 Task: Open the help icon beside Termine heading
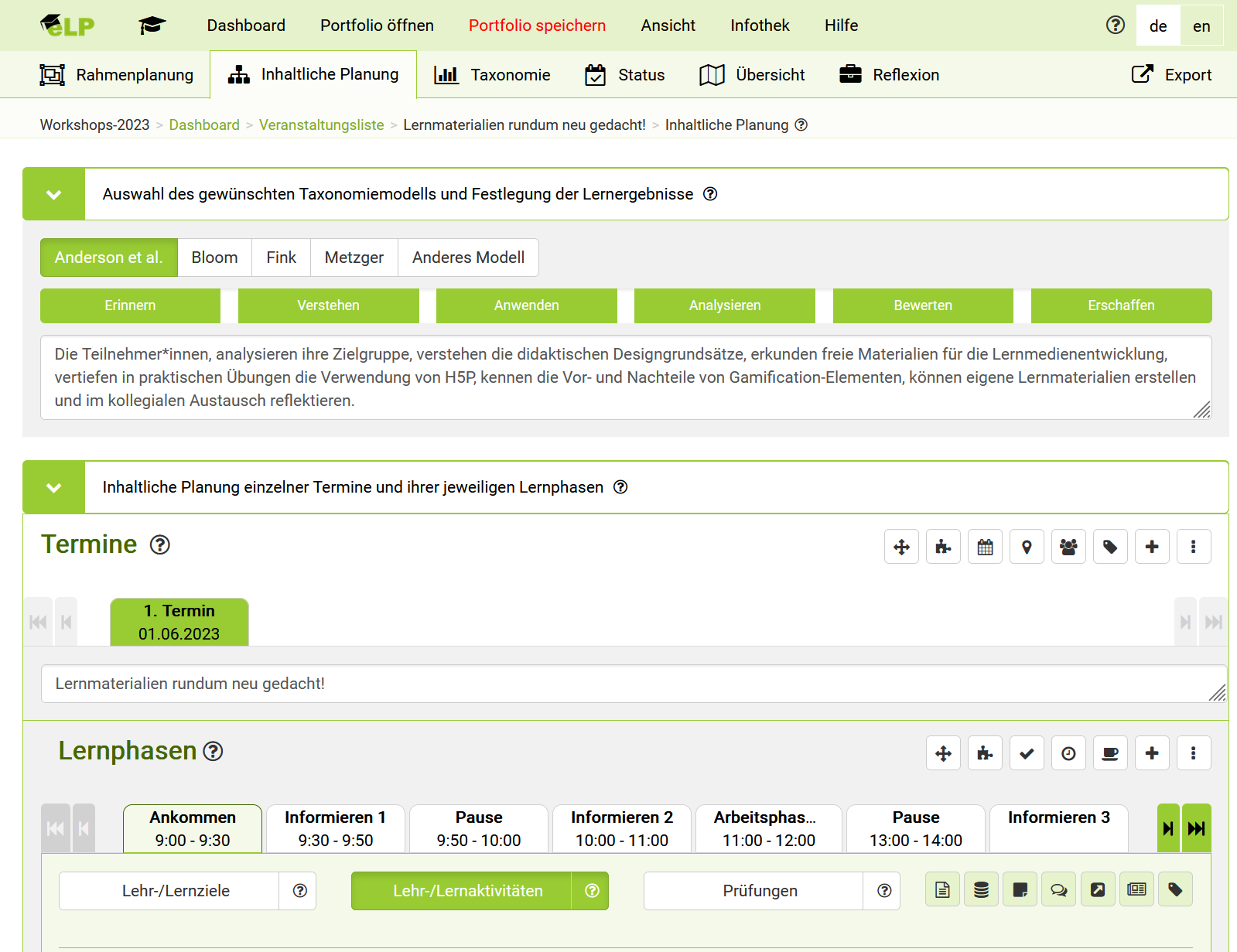160,545
